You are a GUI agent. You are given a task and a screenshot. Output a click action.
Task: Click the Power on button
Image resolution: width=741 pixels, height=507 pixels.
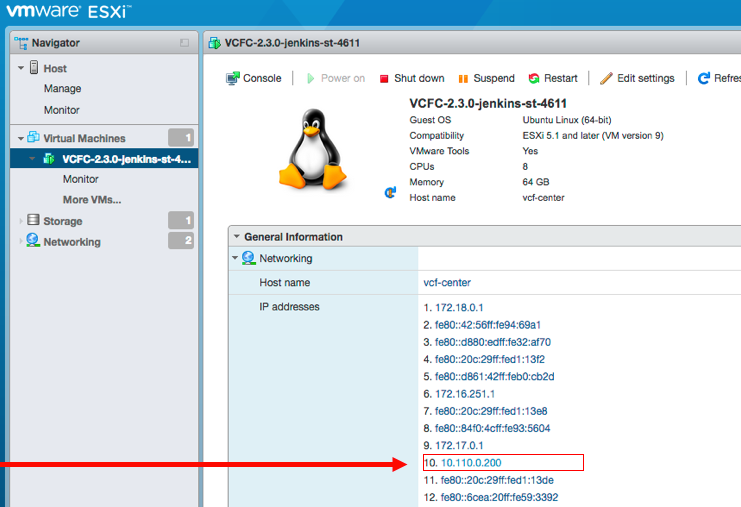(x=336, y=78)
